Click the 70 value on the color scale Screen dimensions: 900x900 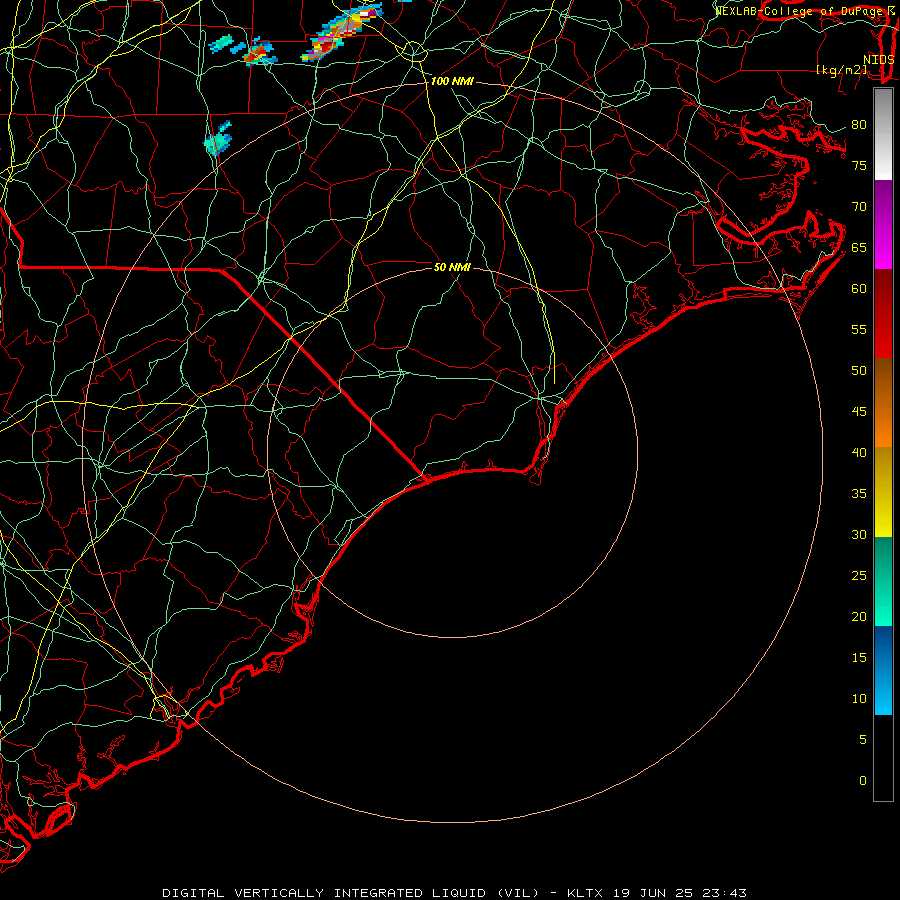[859, 207]
